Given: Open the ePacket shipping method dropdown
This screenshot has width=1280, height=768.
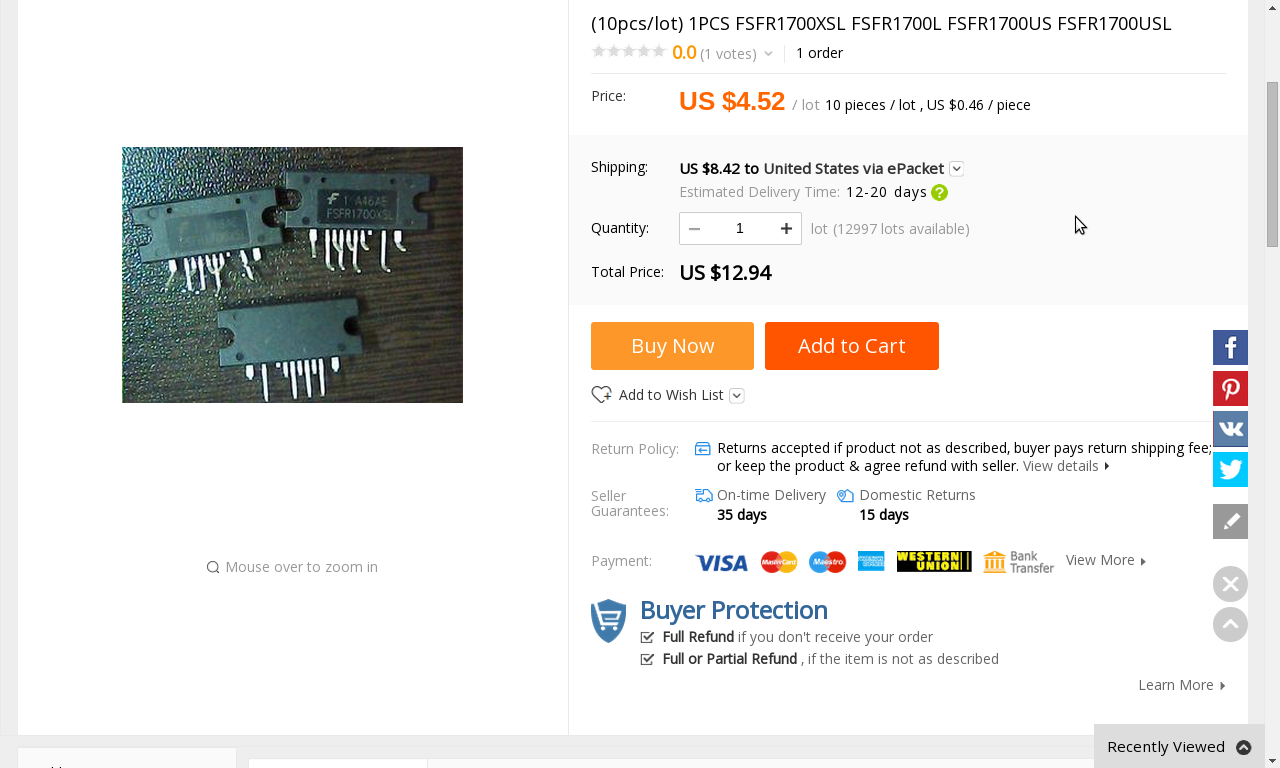Looking at the screenshot, I should pyautogui.click(x=957, y=169).
